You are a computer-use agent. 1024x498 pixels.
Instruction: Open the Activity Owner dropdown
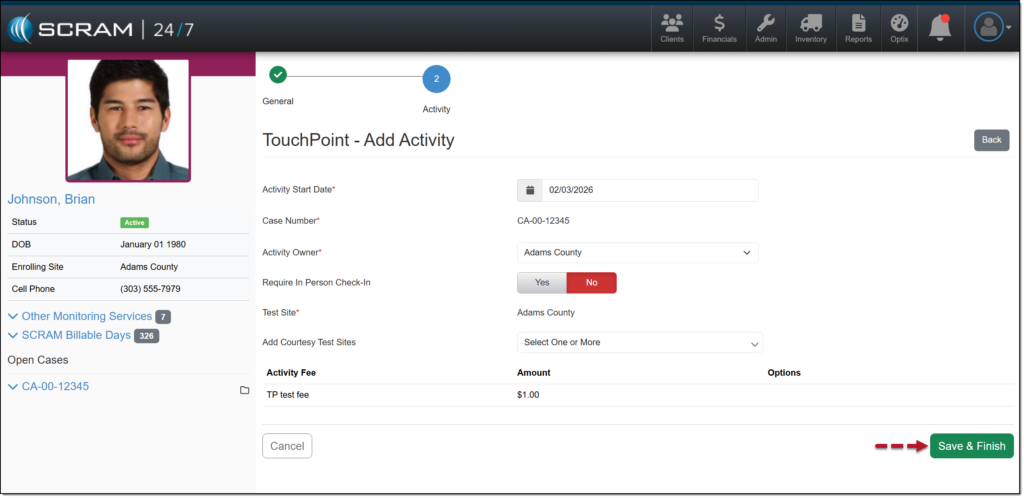[637, 253]
